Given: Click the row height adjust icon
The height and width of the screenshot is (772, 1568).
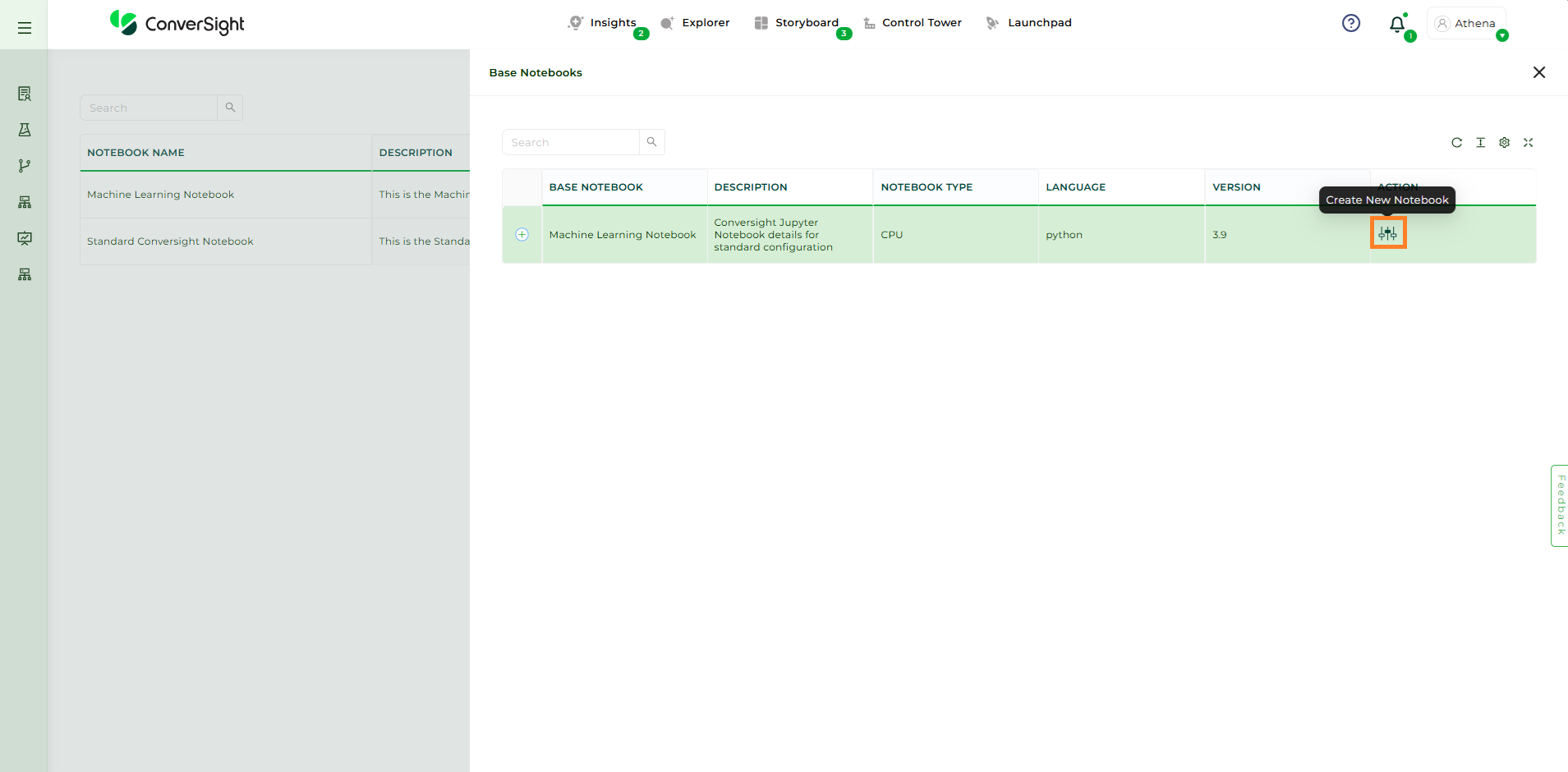Looking at the screenshot, I should click(1480, 143).
